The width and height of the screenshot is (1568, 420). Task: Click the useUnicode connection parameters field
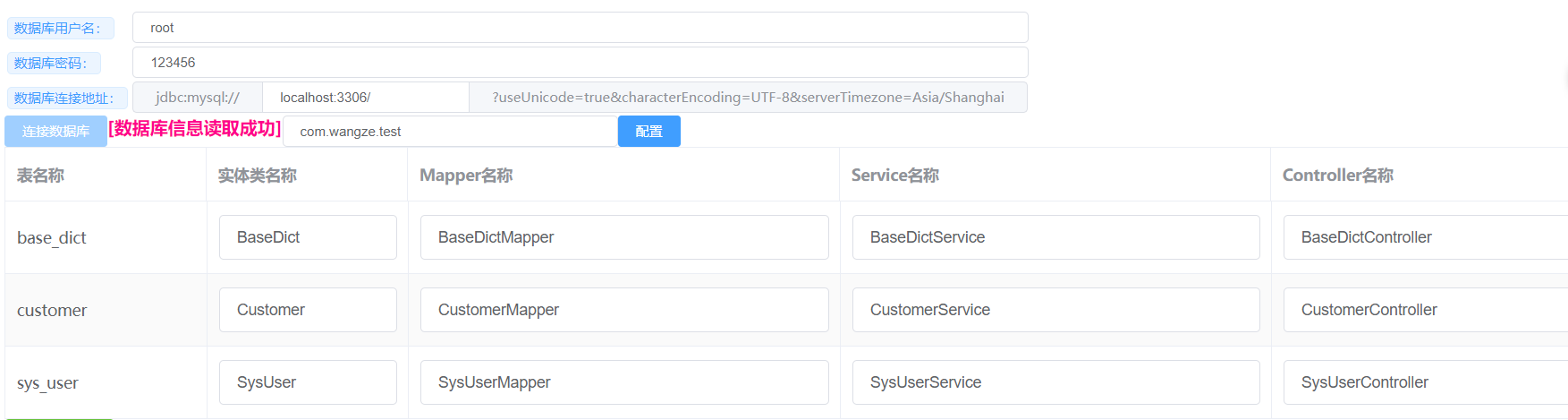click(748, 98)
